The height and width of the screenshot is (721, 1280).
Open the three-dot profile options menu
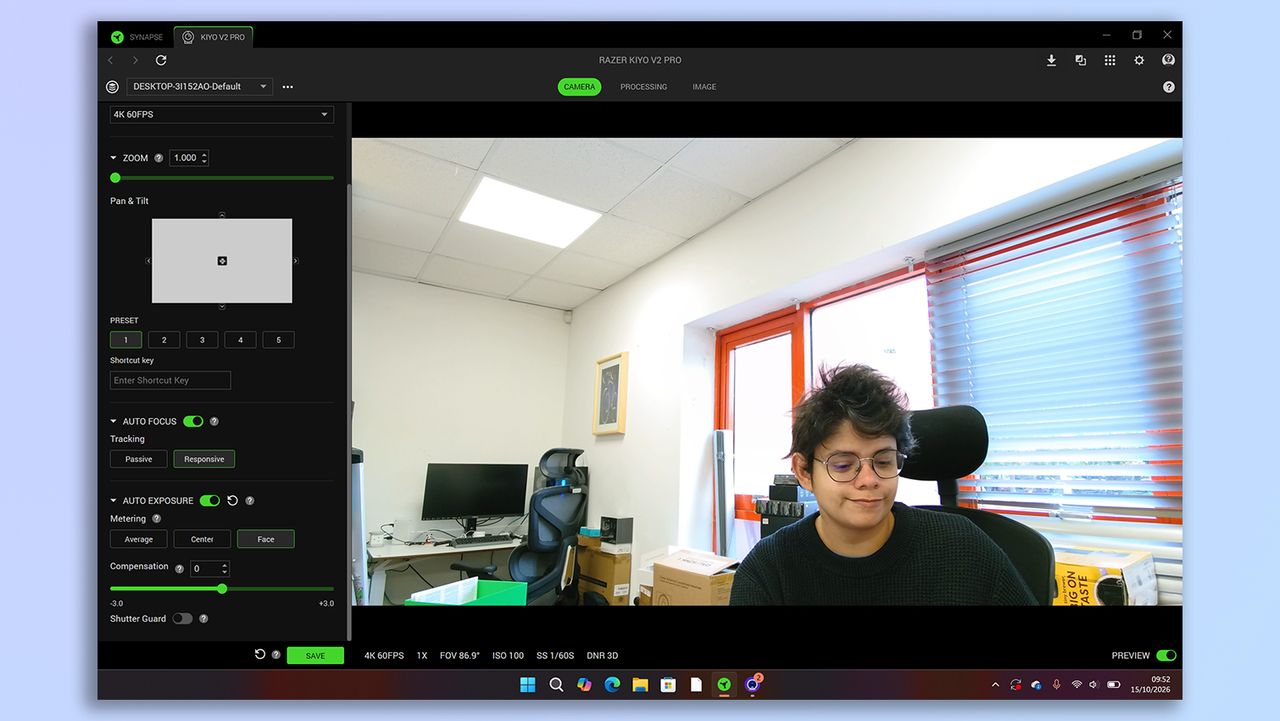[288, 87]
